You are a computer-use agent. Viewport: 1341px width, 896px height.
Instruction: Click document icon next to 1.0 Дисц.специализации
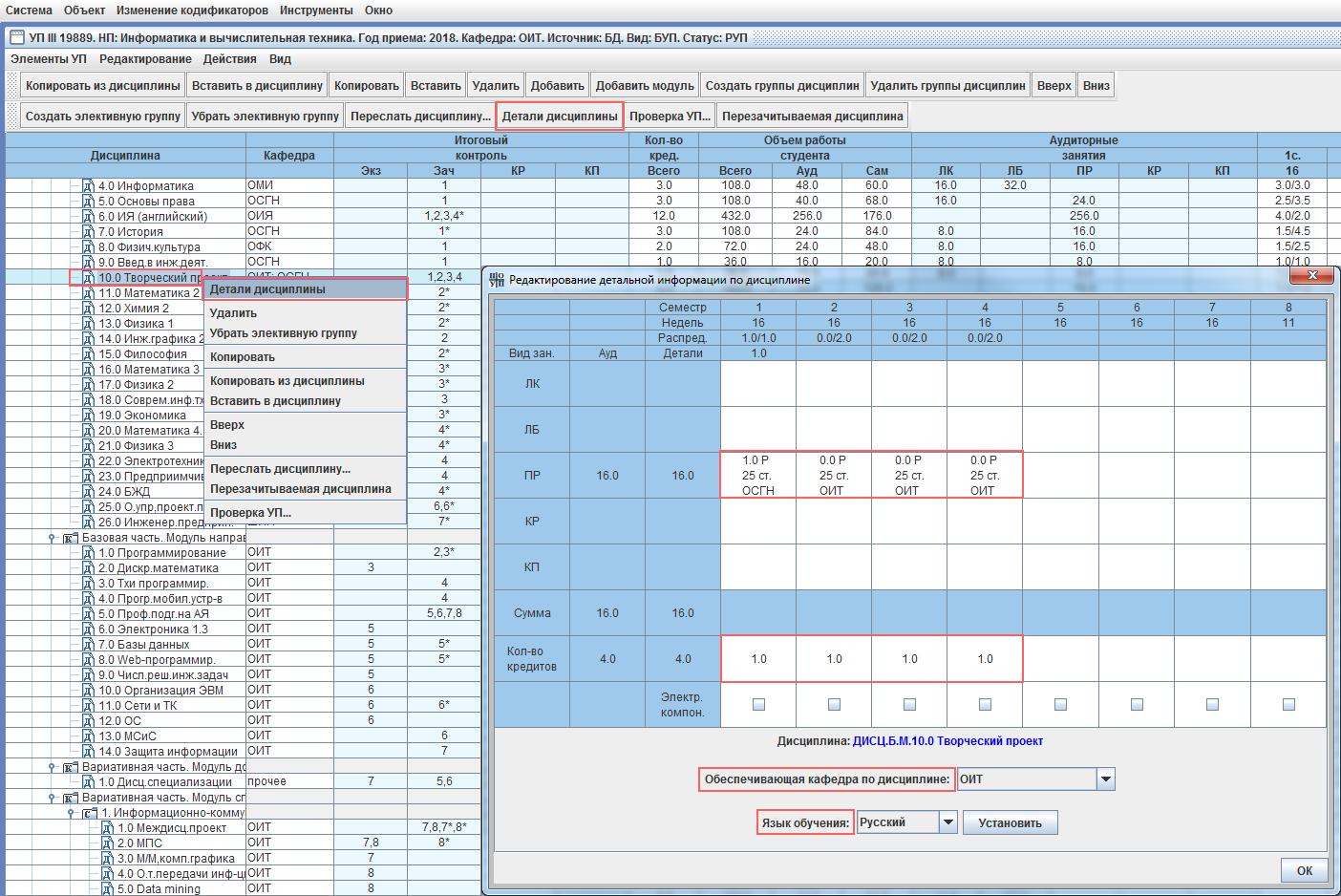click(x=88, y=782)
